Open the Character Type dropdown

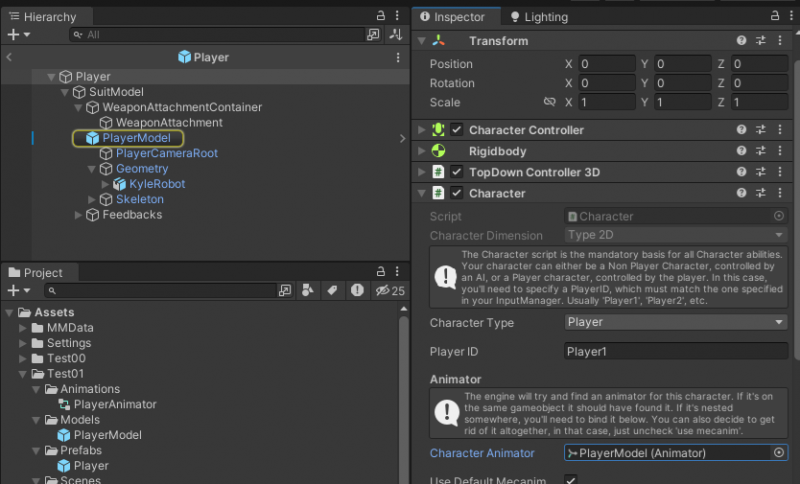click(676, 322)
